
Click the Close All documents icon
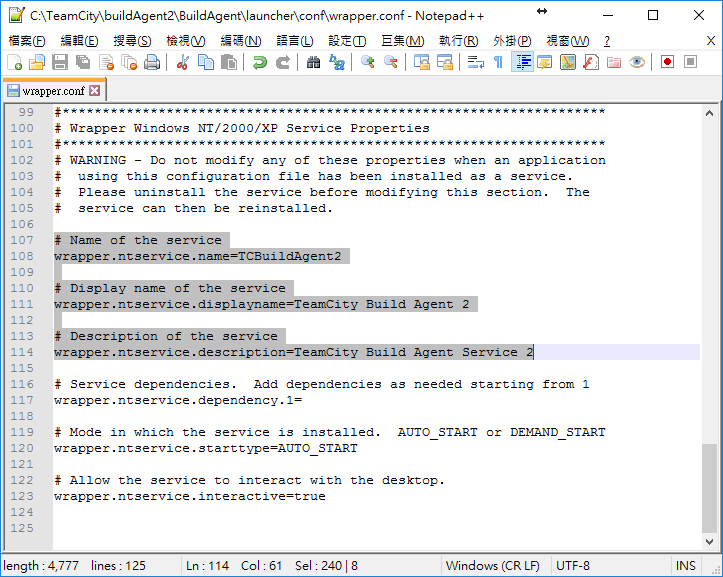point(129,62)
